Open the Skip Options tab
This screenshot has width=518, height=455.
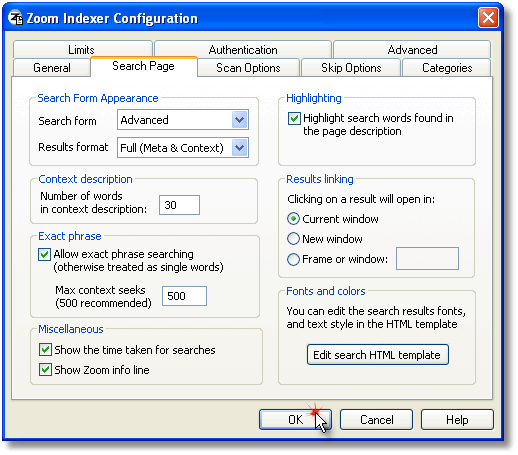[351, 68]
